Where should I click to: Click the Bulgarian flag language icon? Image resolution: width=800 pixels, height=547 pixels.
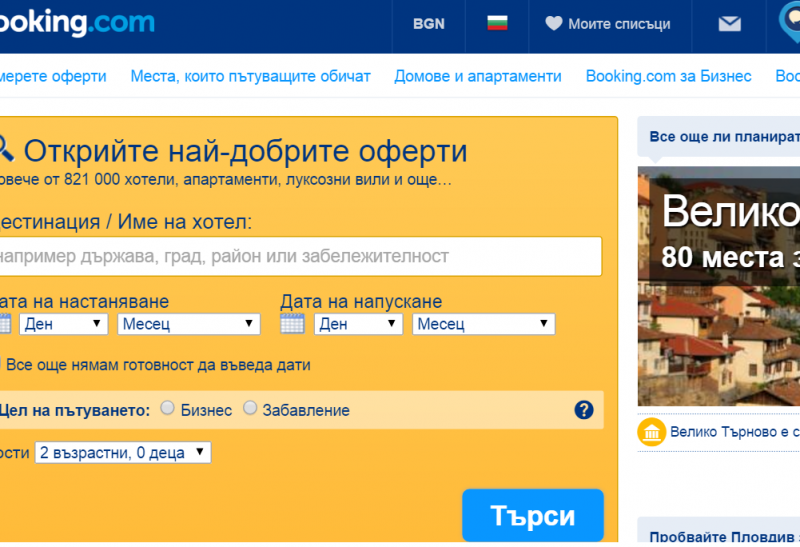click(497, 23)
